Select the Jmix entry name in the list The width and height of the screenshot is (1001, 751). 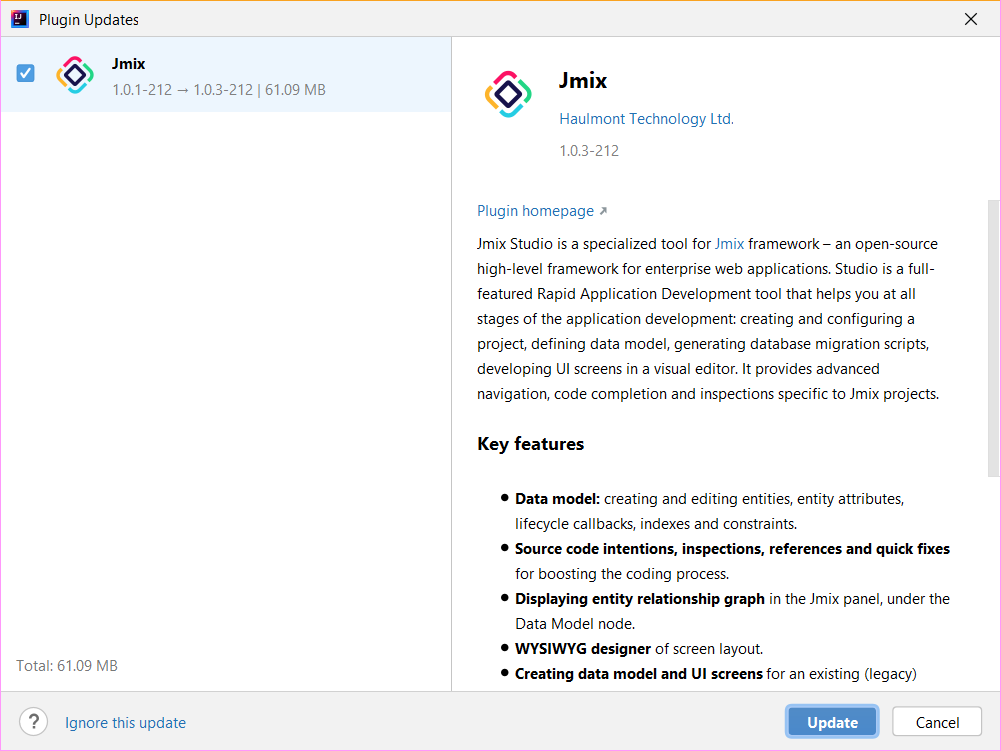[129, 64]
